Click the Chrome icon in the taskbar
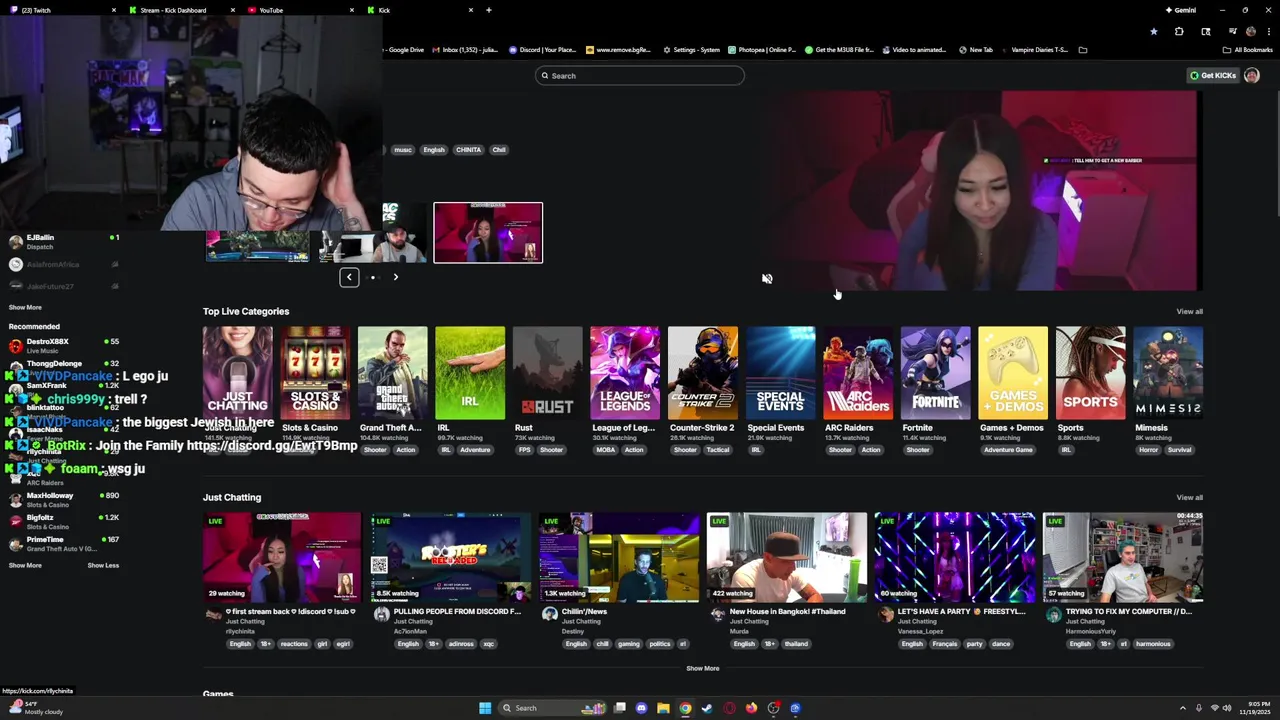 pos(685,708)
